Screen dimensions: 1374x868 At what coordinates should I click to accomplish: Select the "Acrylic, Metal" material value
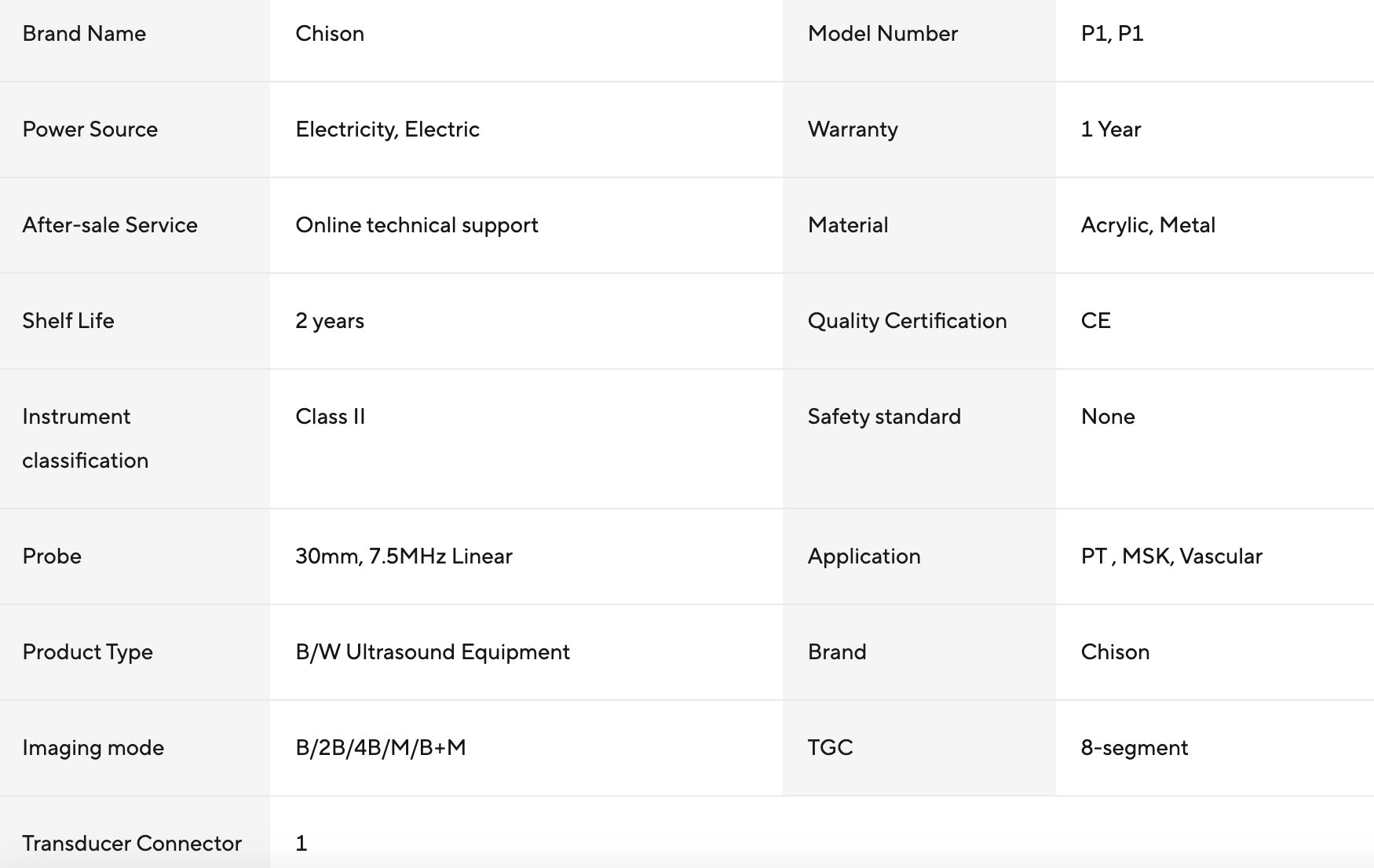point(1147,225)
